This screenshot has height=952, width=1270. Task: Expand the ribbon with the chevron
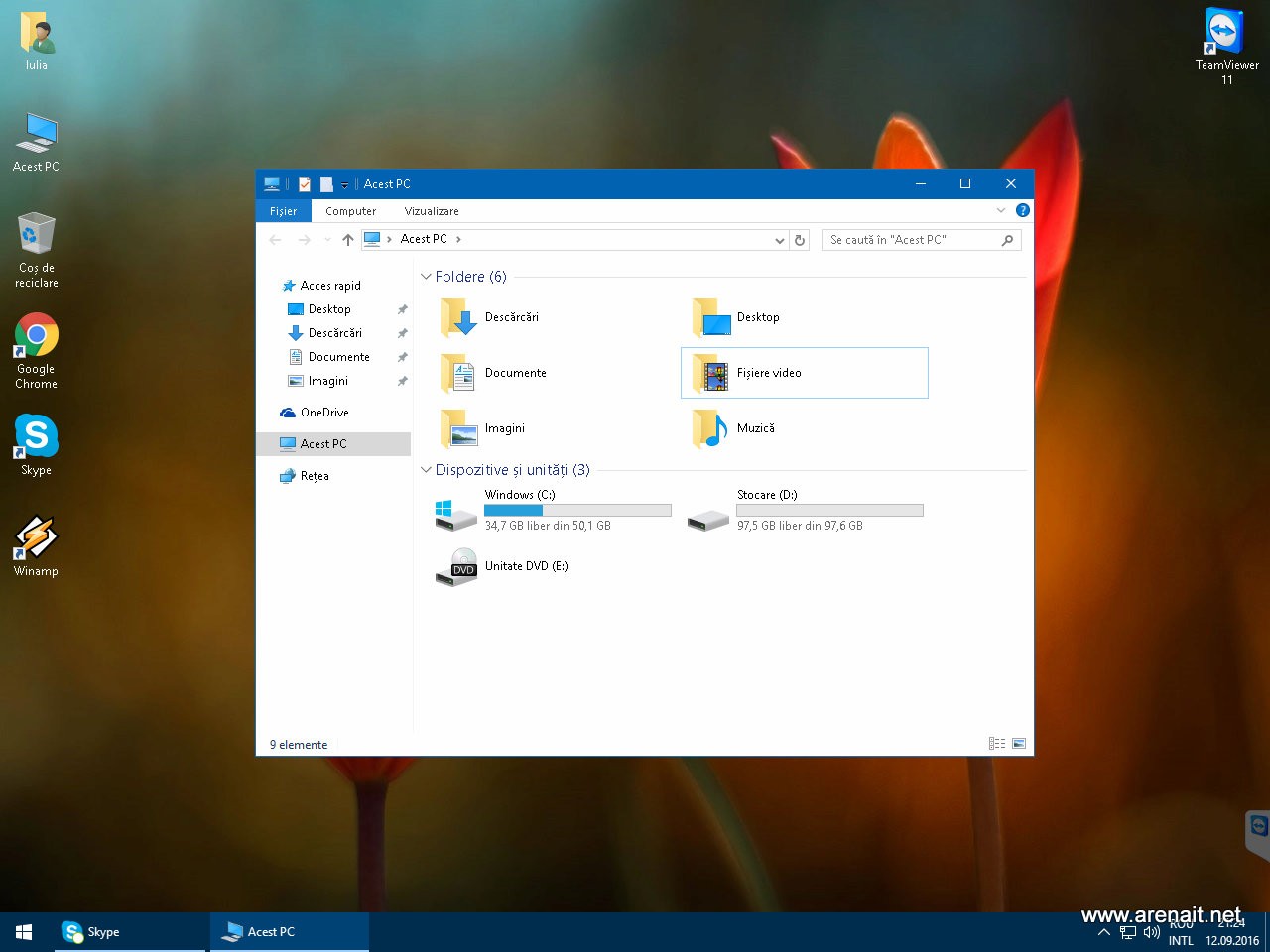(1001, 210)
